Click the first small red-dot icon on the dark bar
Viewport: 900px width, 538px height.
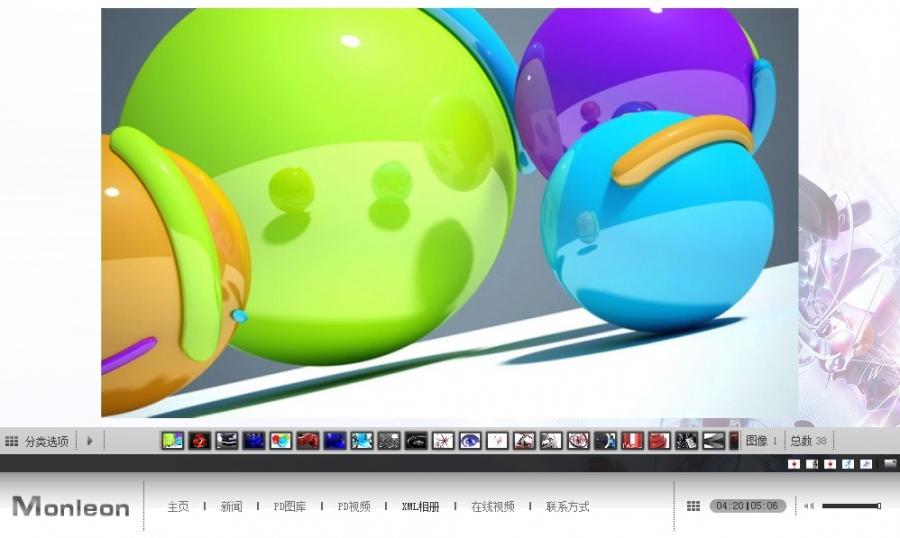click(794, 463)
